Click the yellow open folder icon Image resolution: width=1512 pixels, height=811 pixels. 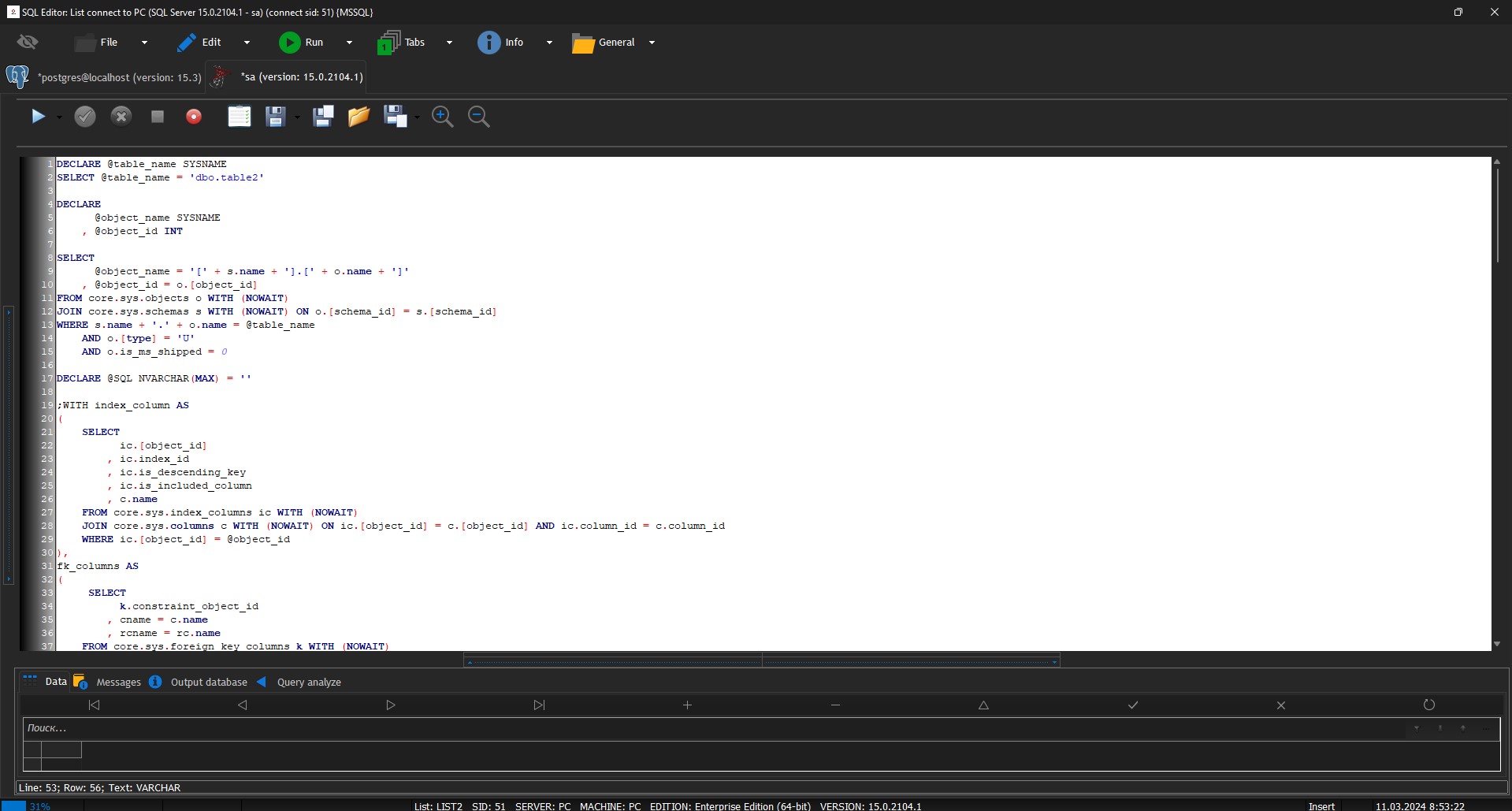click(358, 117)
